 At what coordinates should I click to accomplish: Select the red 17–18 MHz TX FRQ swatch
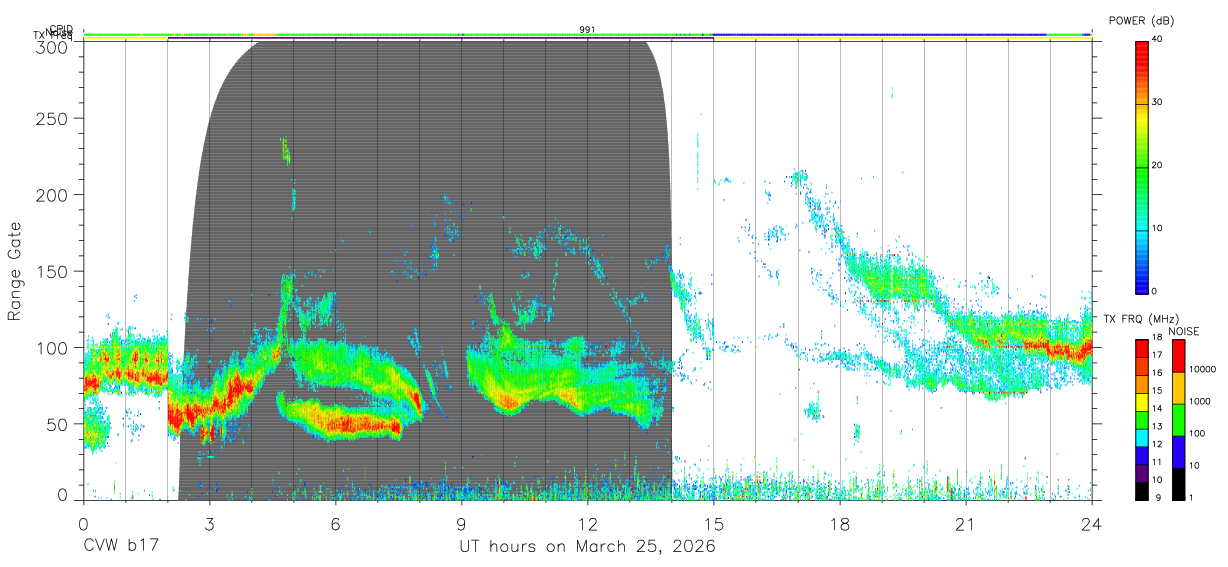coord(1141,348)
